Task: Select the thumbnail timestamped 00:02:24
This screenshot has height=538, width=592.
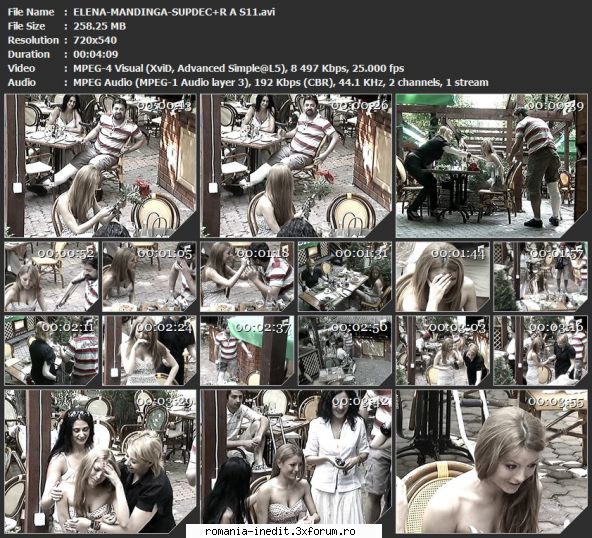Action: tap(150, 350)
